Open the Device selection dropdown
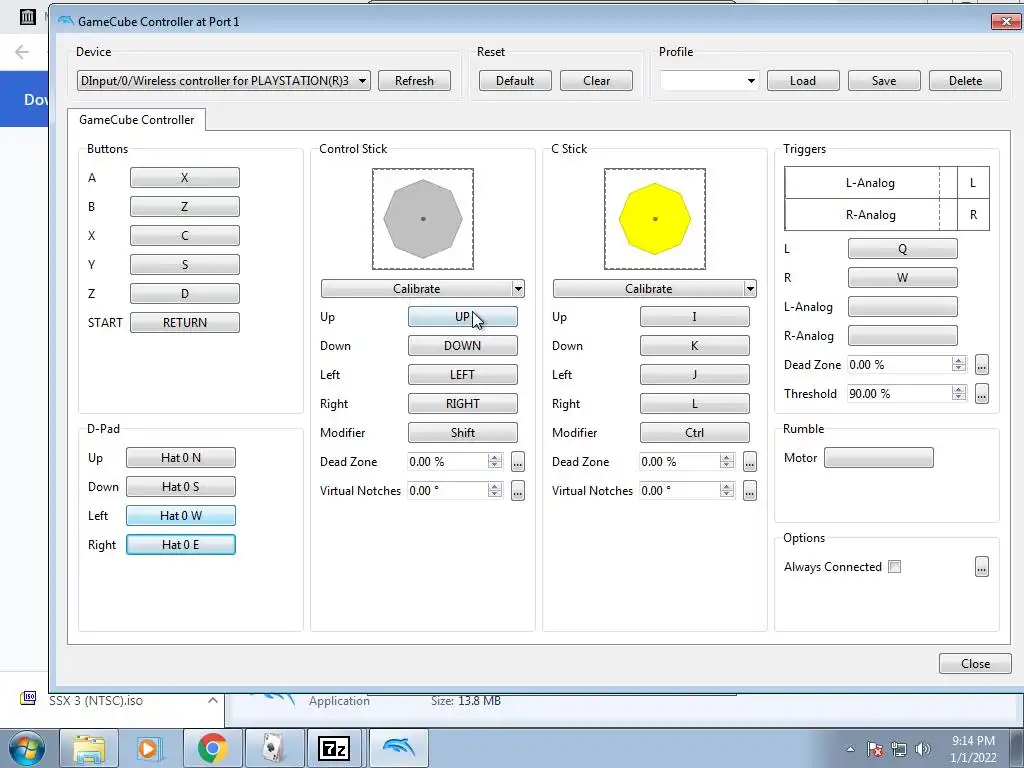 pyautogui.click(x=223, y=81)
